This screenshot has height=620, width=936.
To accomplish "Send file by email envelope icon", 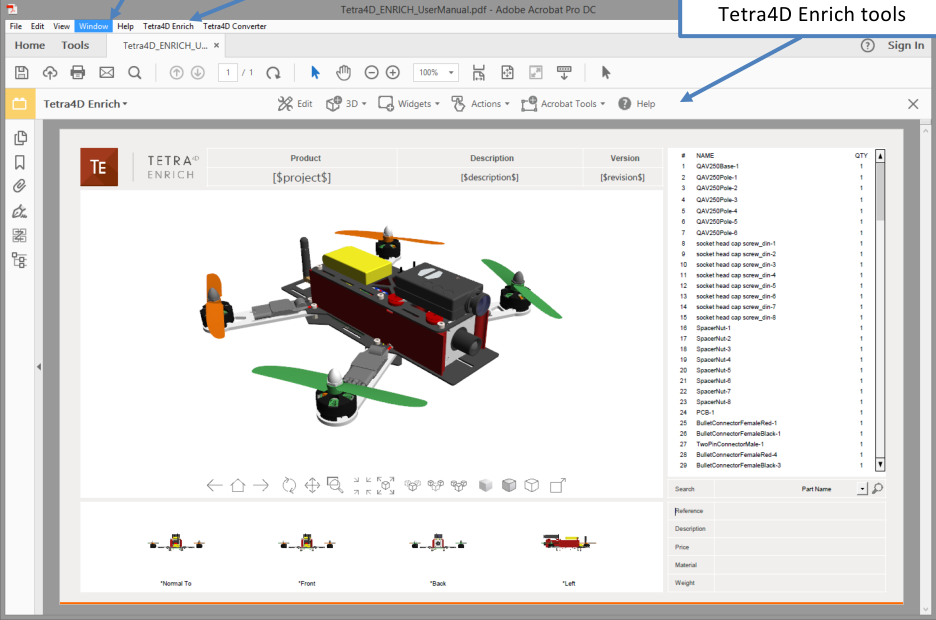I will [x=106, y=73].
